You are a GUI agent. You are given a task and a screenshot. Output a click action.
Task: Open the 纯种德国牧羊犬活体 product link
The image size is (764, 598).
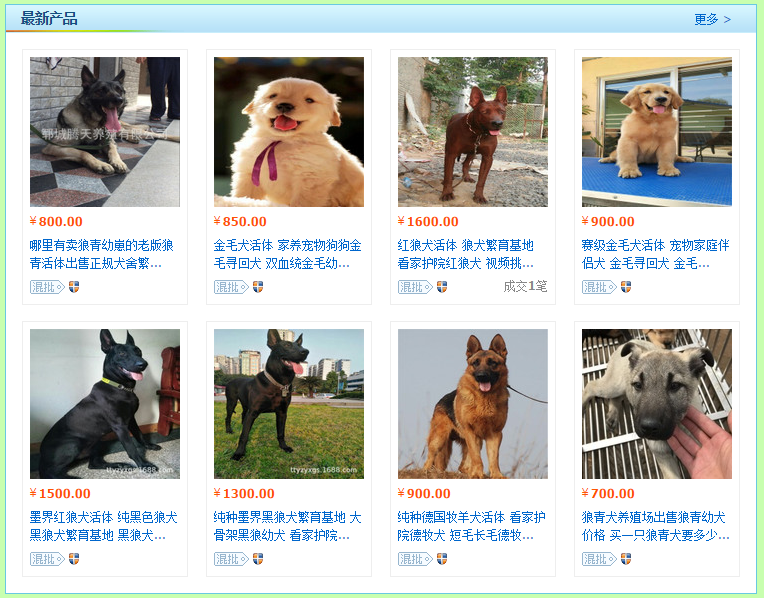click(x=471, y=526)
